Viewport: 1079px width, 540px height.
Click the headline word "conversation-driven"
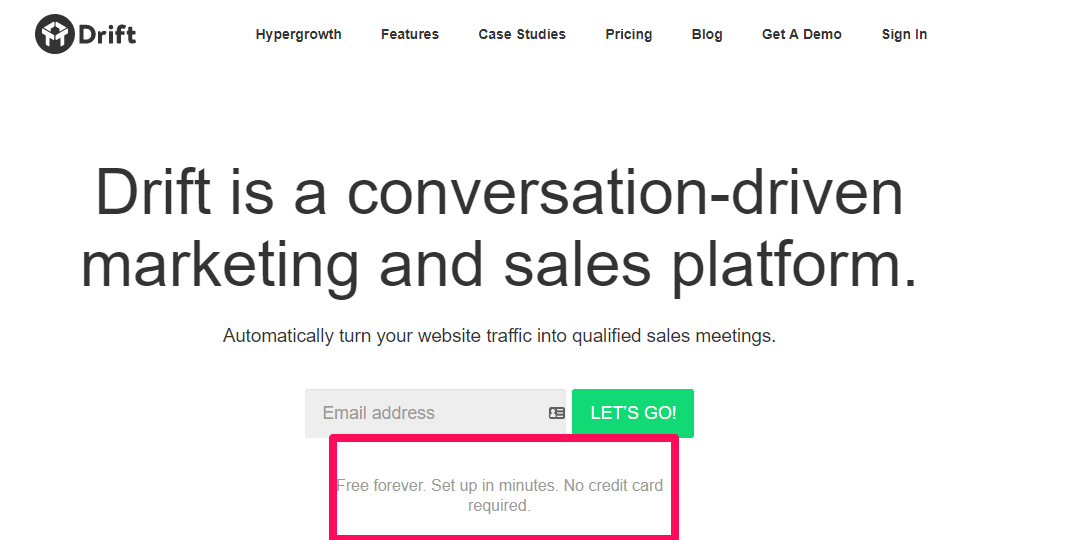point(625,193)
